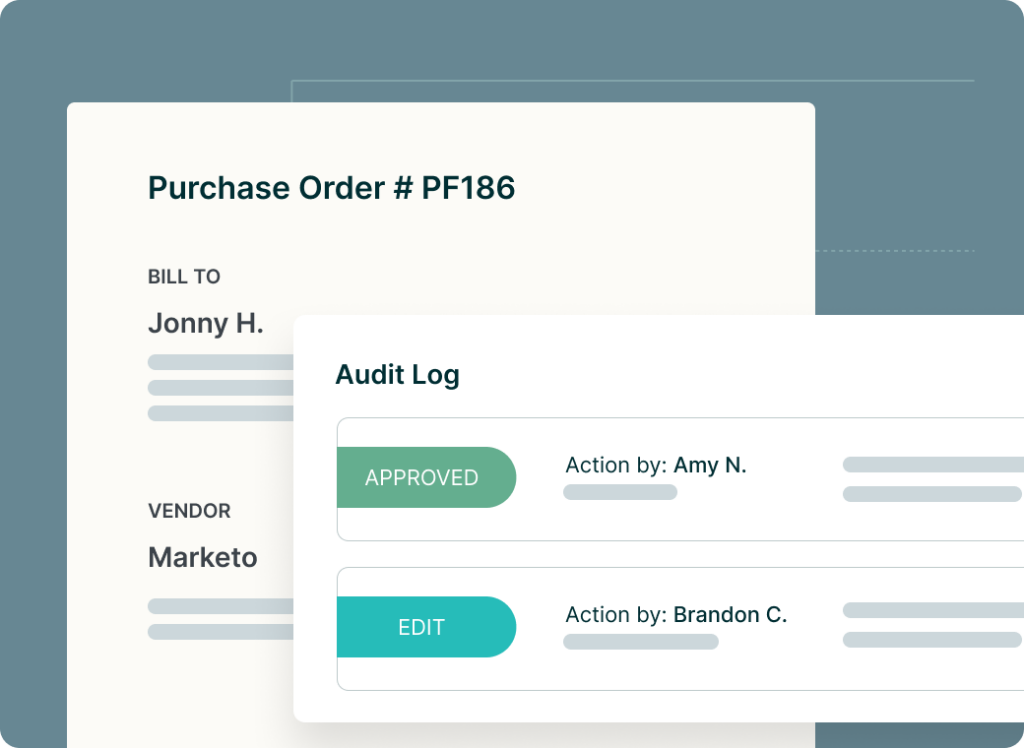Expand the BILL TO section
1024x748 pixels.
(x=184, y=277)
